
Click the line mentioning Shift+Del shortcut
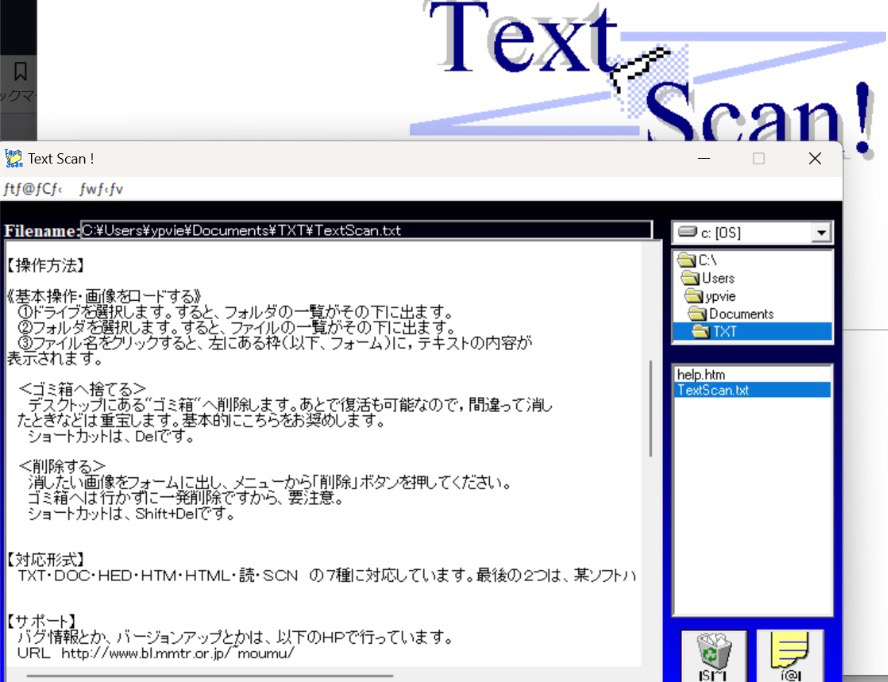[x=131, y=514]
